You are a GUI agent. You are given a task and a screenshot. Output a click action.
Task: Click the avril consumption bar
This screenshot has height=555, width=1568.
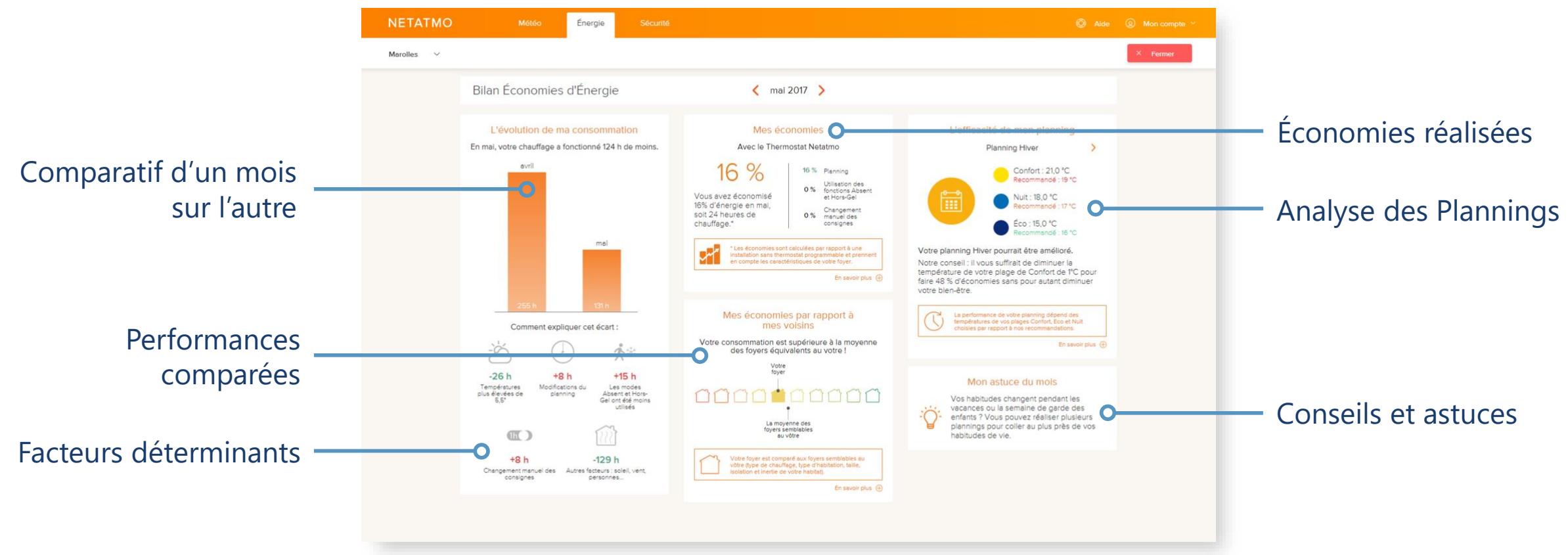click(x=526, y=242)
